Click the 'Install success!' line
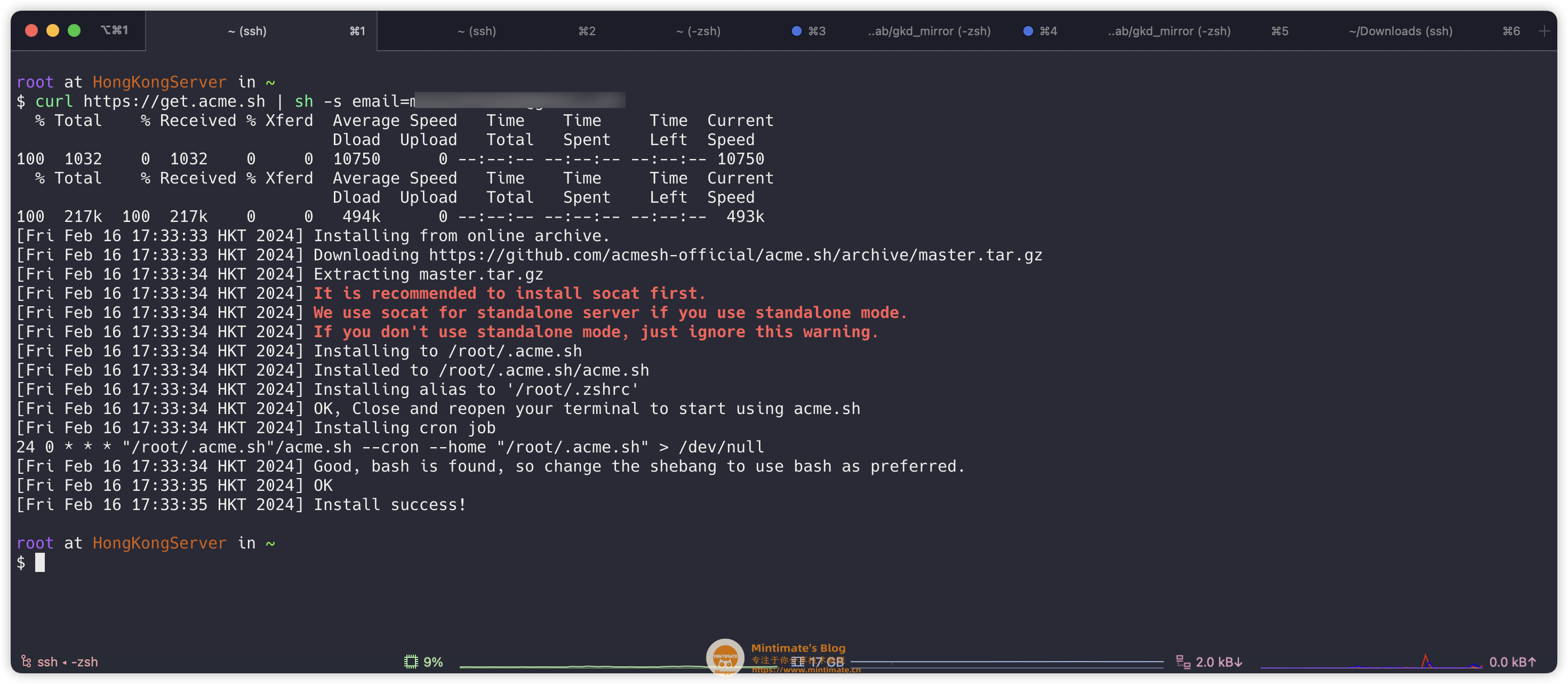 (389, 504)
